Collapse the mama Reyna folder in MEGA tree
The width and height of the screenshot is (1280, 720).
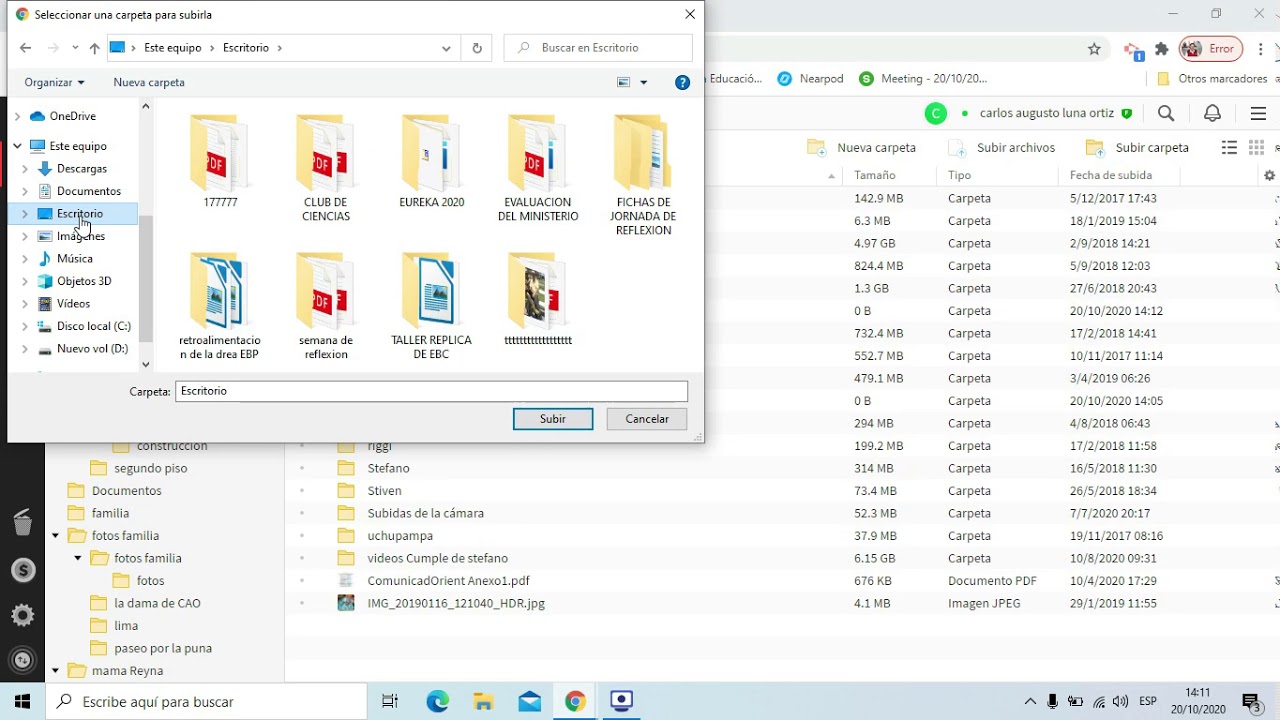[55, 671]
